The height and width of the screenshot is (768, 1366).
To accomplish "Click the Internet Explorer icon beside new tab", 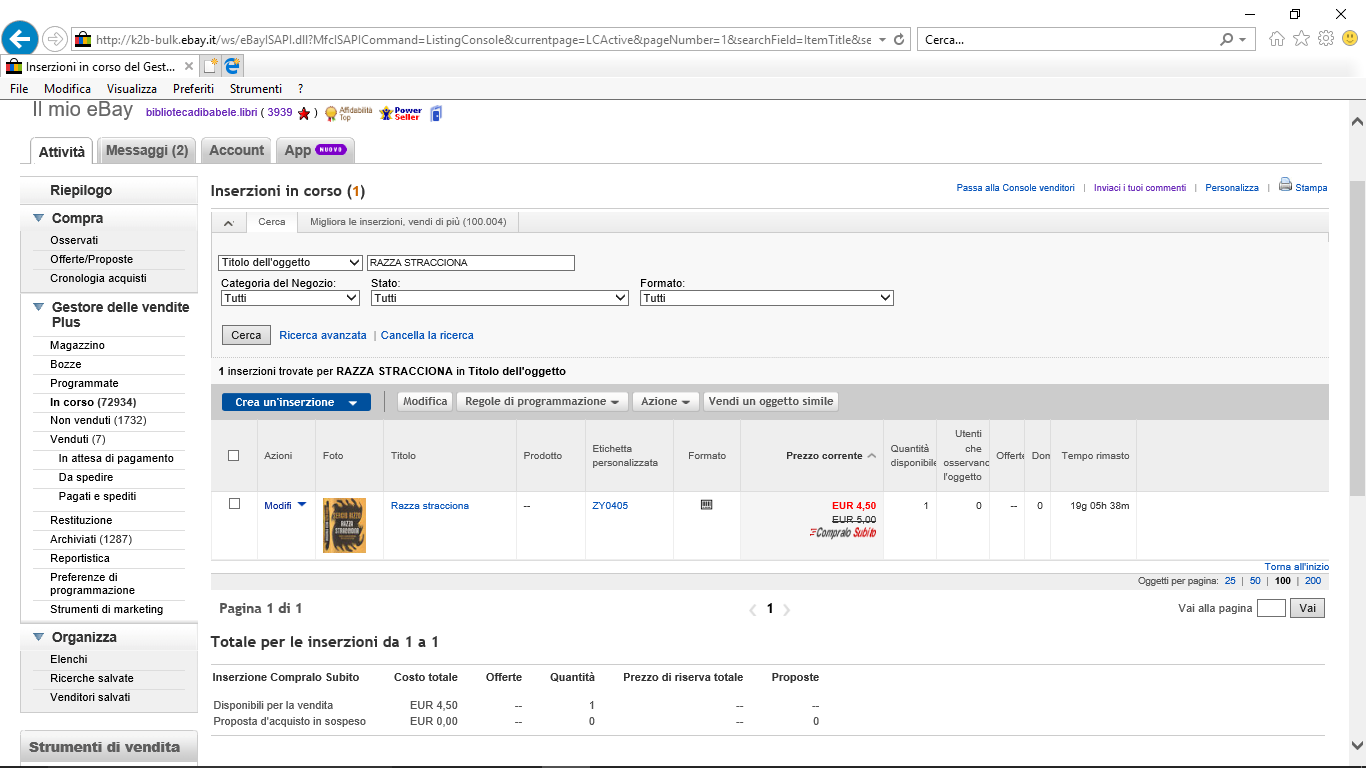I will point(233,66).
